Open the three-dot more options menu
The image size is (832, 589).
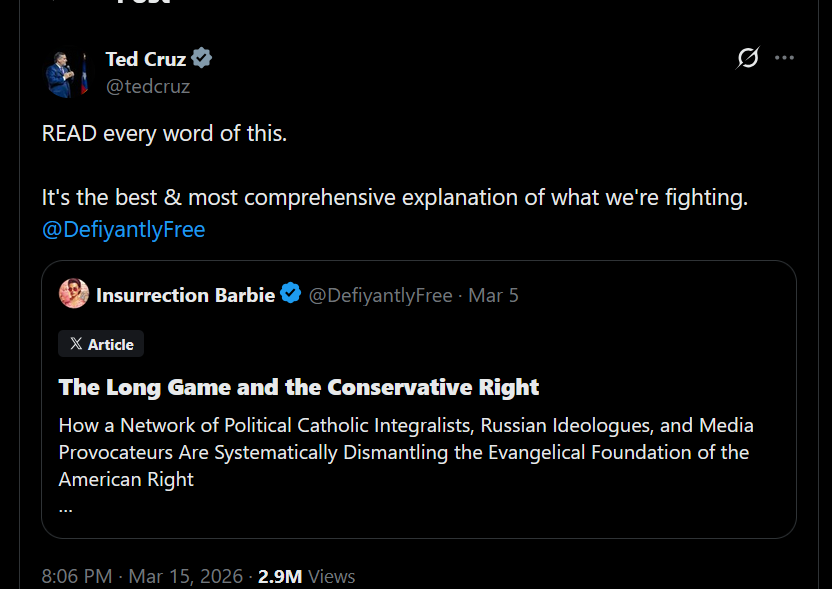click(784, 57)
